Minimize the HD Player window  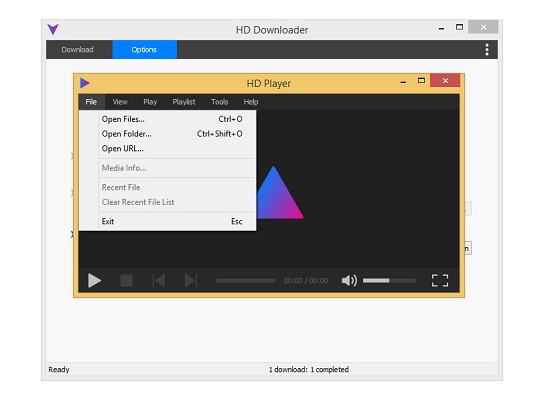tap(403, 82)
